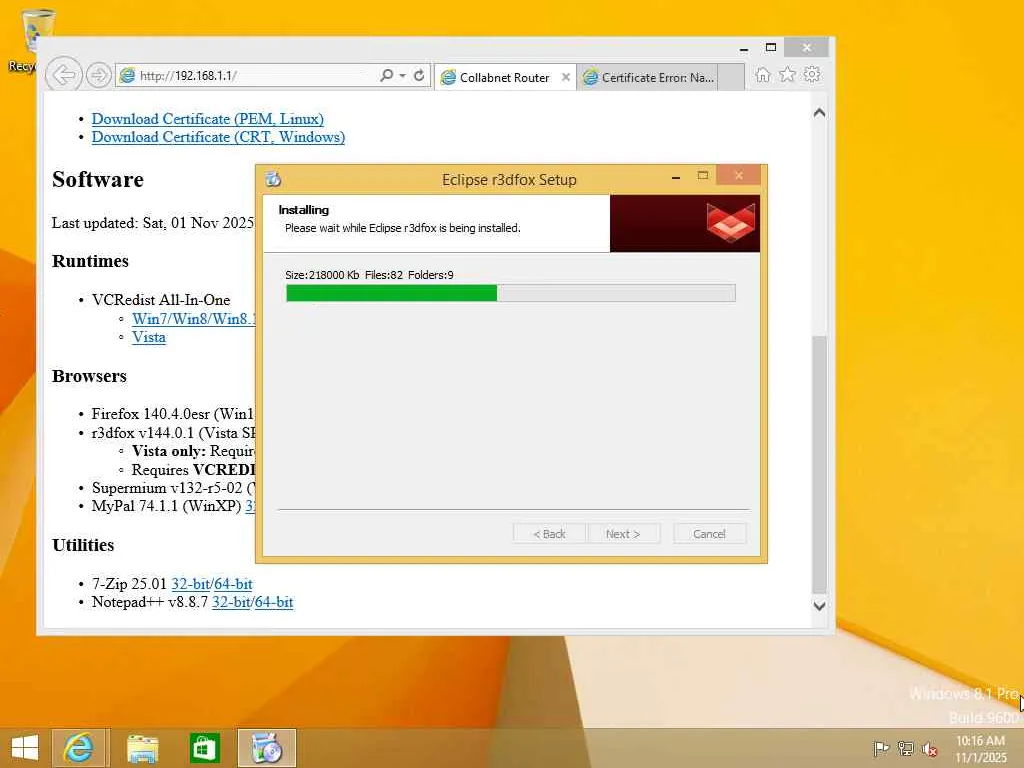Click the muted volume tray icon
The image size is (1024, 768).
[x=930, y=748]
